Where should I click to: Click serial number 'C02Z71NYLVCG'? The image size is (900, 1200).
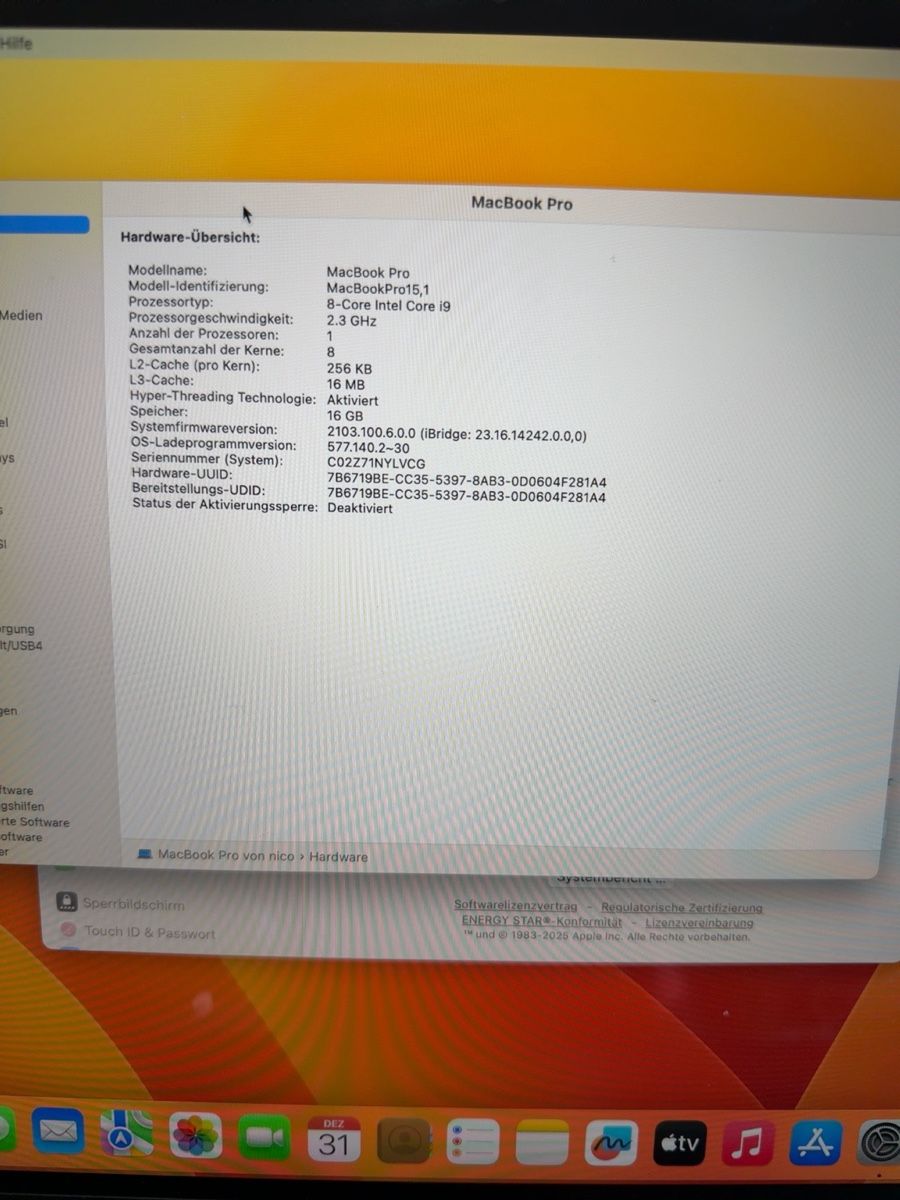376,464
